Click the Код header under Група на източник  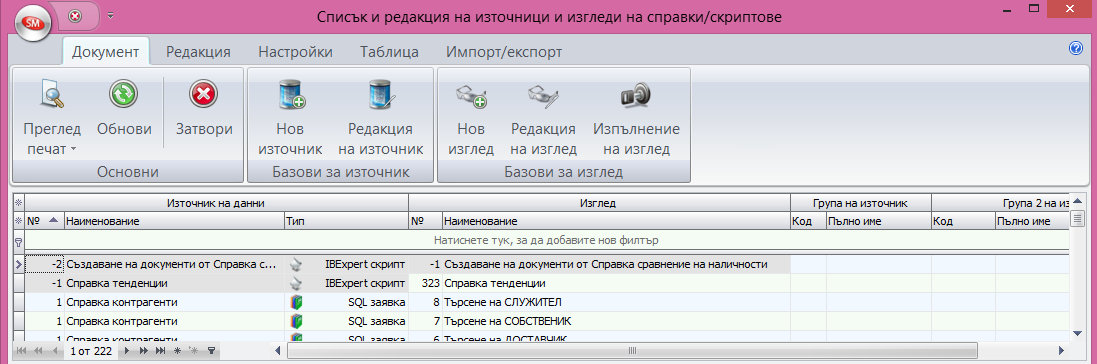(x=808, y=220)
